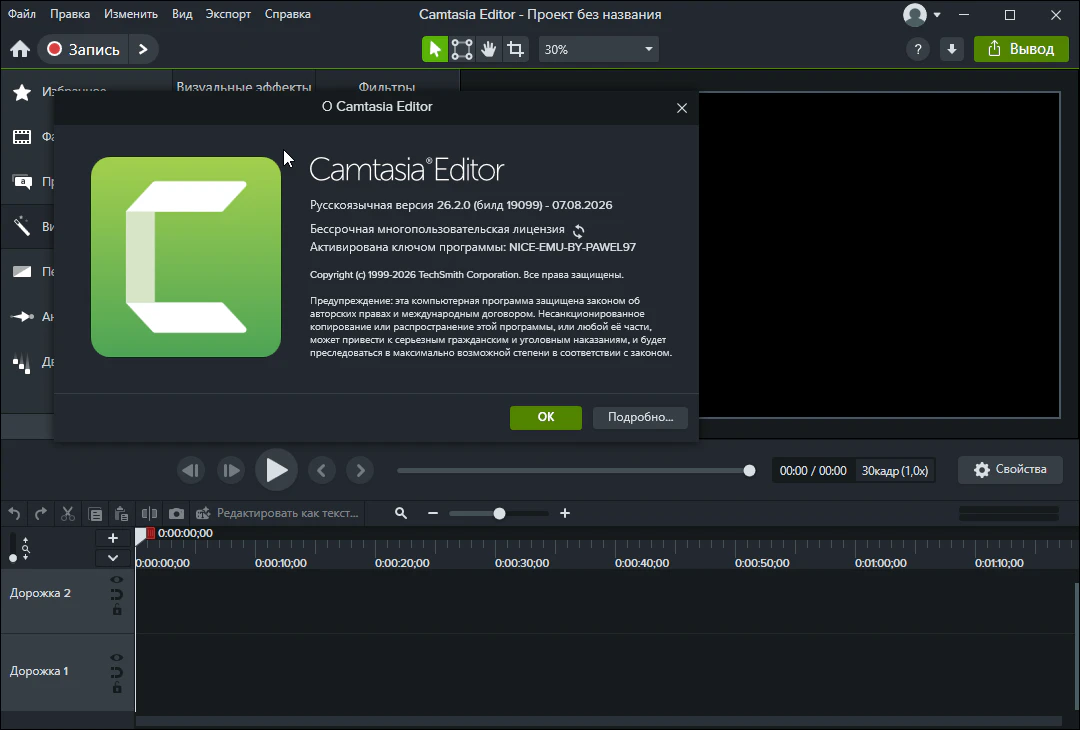This screenshot has height=730, width=1080.
Task: Open the Справка menu
Action: 287,14
